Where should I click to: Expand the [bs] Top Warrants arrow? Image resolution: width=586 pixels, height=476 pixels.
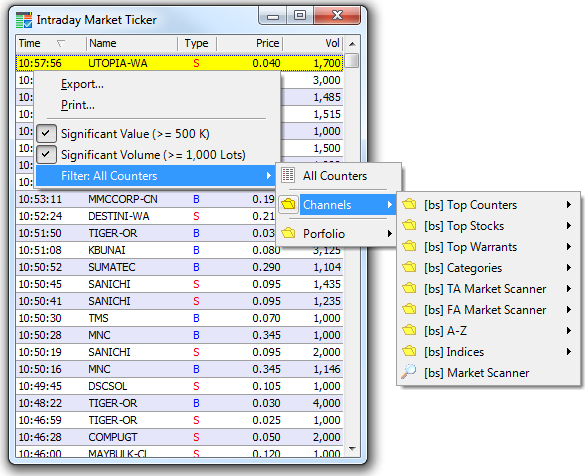coord(568,246)
